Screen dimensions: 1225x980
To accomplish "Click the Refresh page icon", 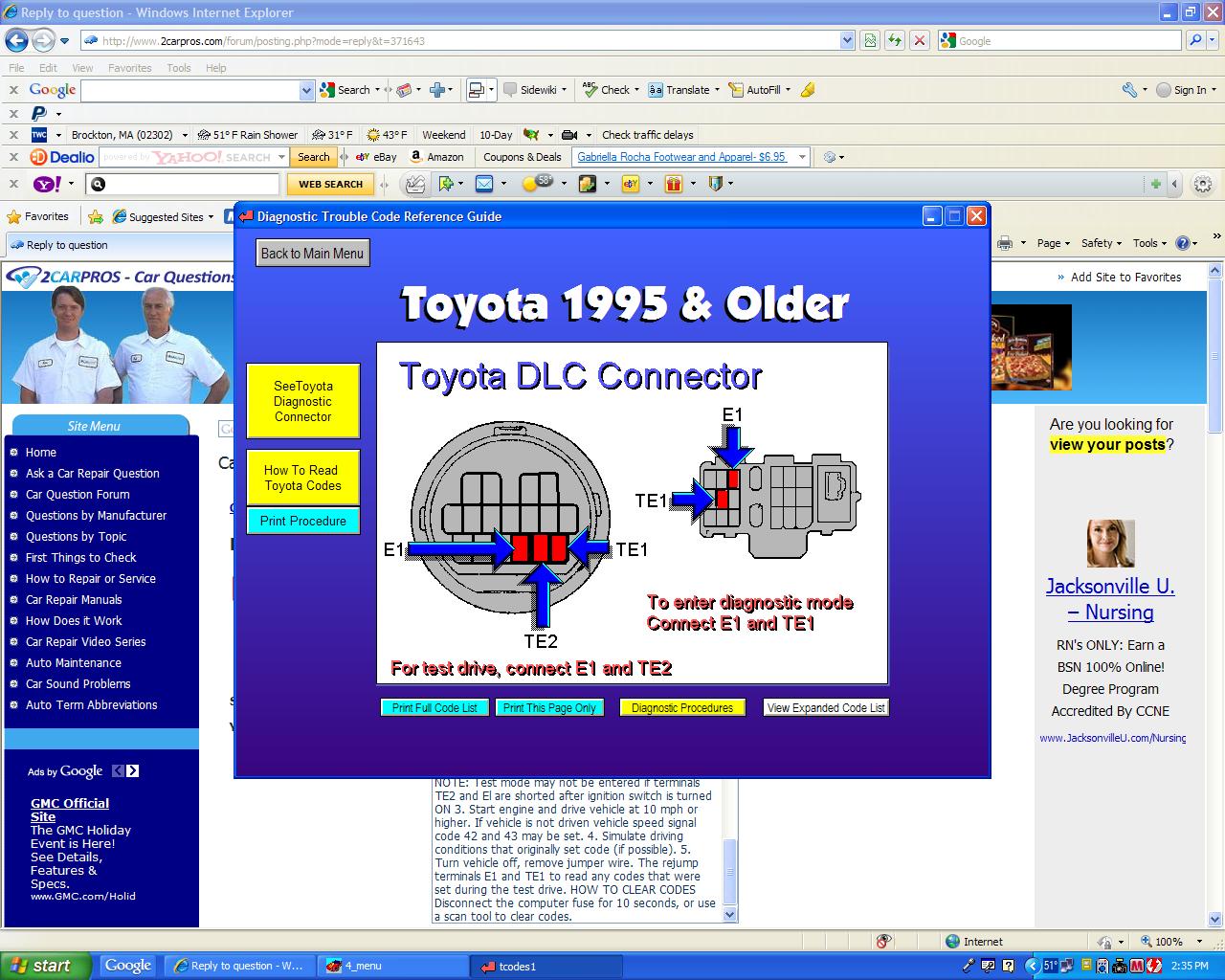I will (894, 40).
